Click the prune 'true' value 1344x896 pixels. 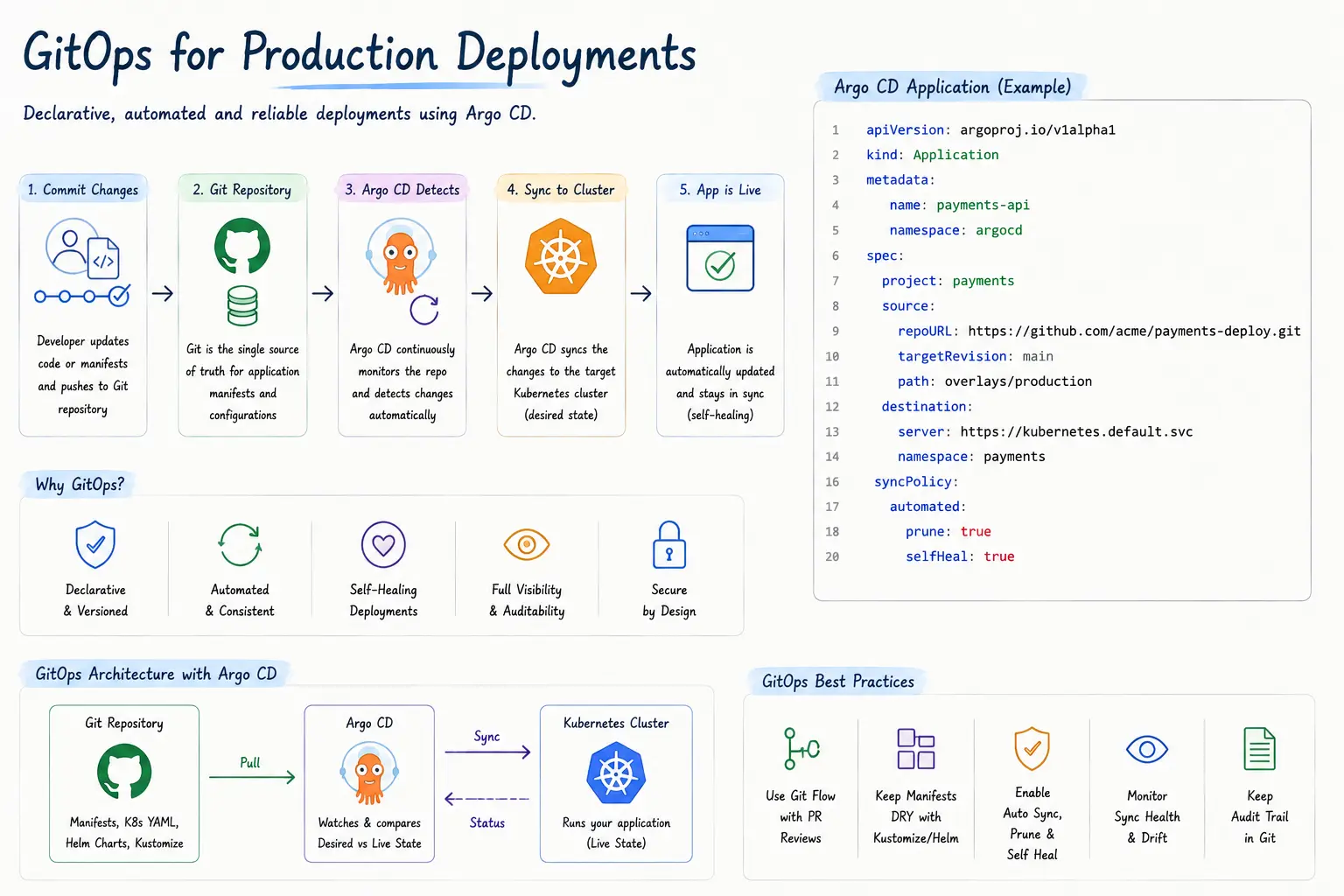click(976, 531)
